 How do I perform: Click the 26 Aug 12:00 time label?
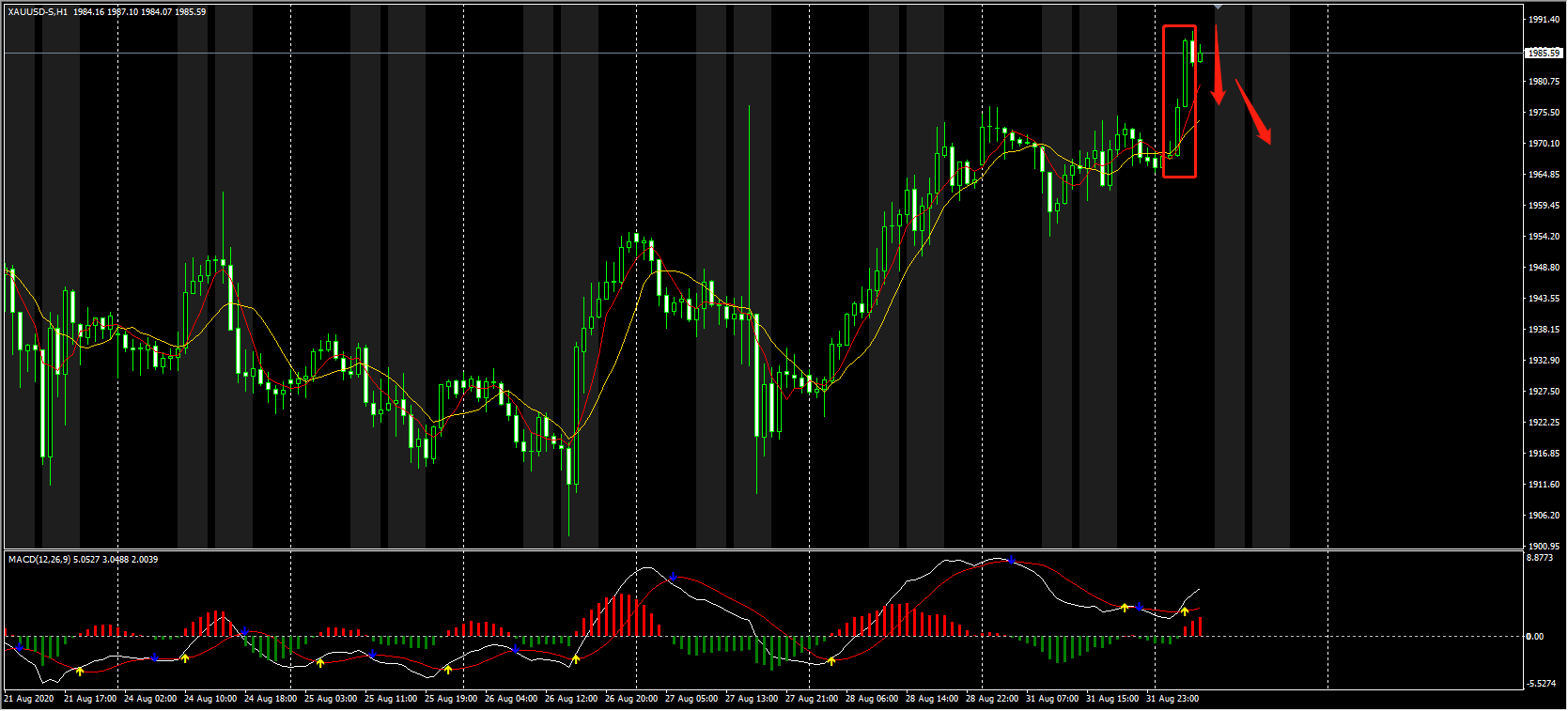coord(571,699)
